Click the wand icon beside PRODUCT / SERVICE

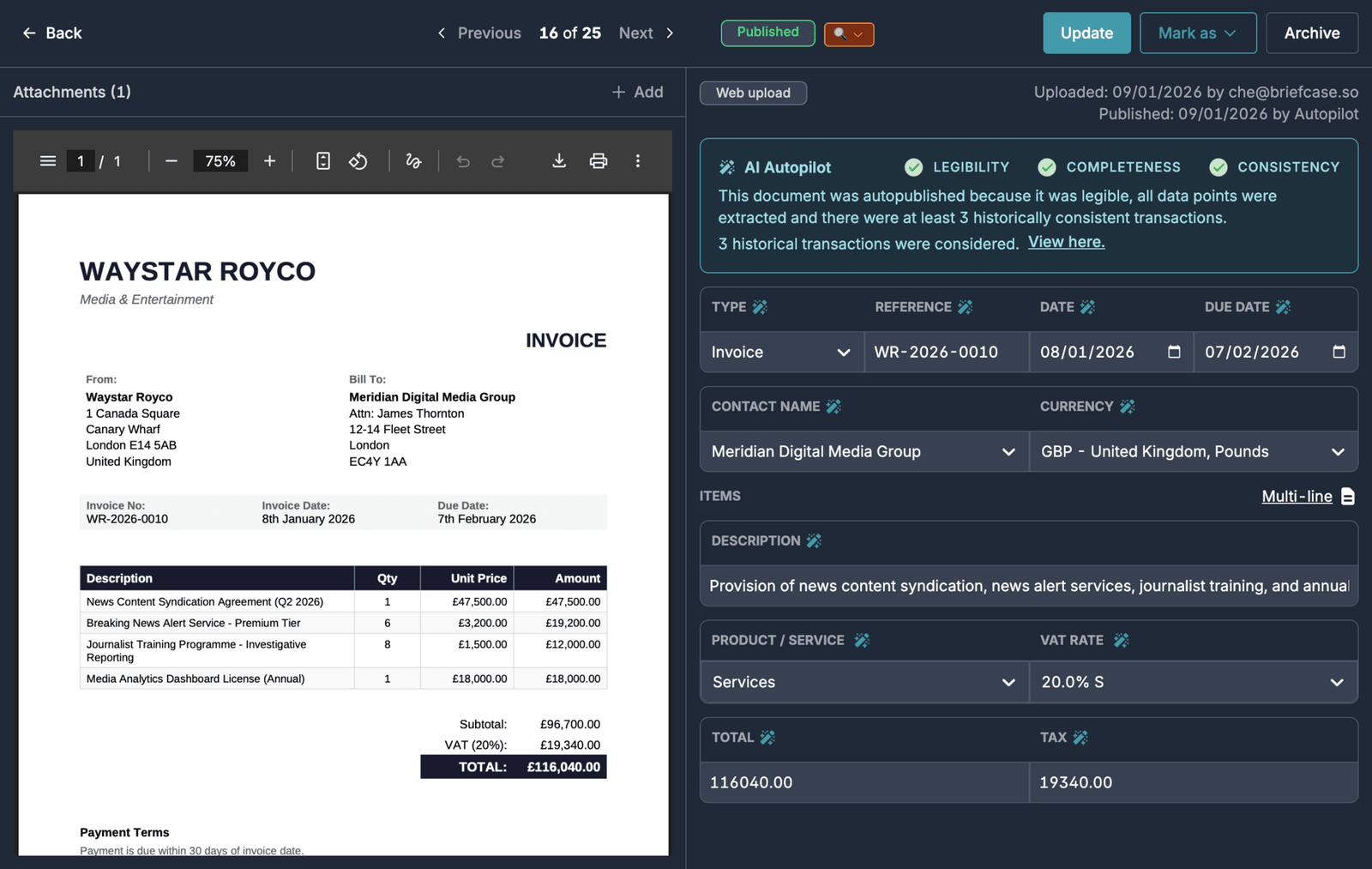pos(862,640)
